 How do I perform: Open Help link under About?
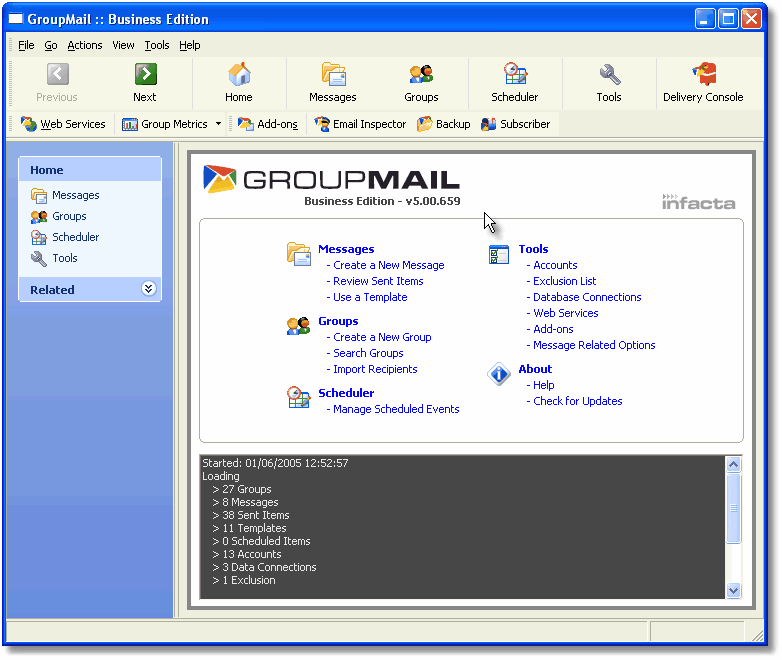544,385
